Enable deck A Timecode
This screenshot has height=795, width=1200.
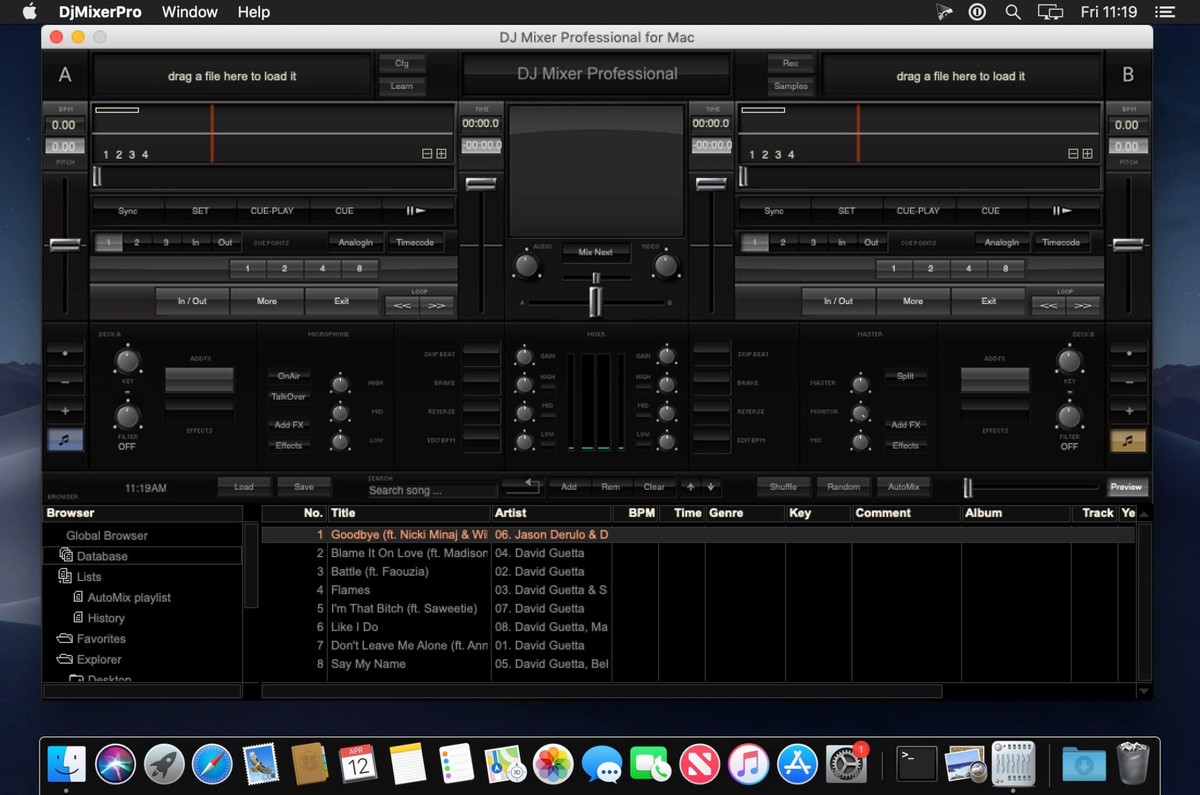415,242
